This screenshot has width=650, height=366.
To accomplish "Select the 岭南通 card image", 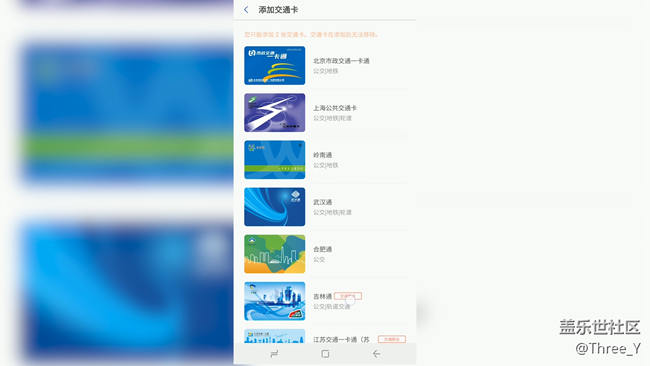I will pyautogui.click(x=274, y=160).
